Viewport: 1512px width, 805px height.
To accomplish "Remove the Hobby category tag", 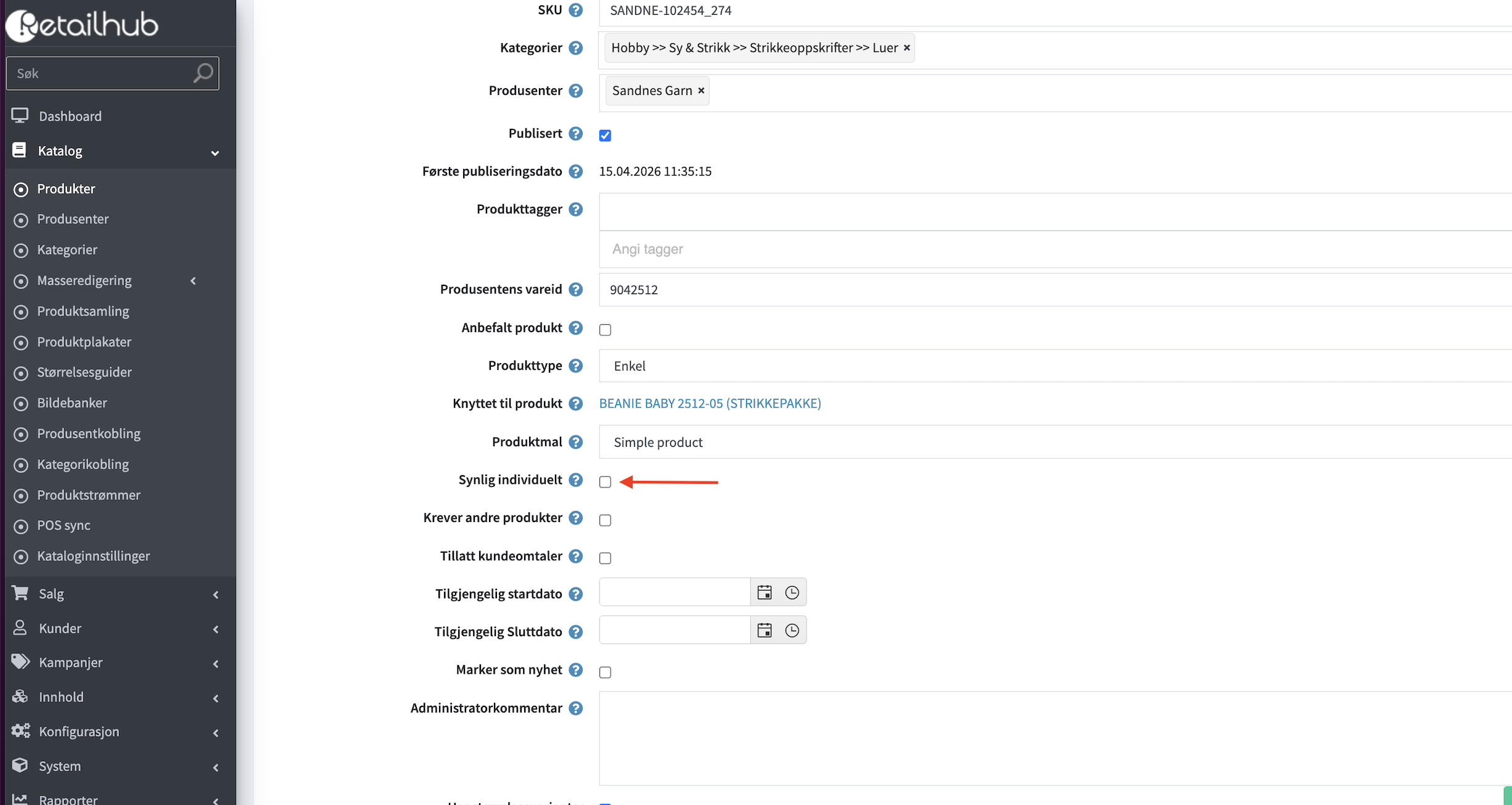I will click(x=906, y=47).
